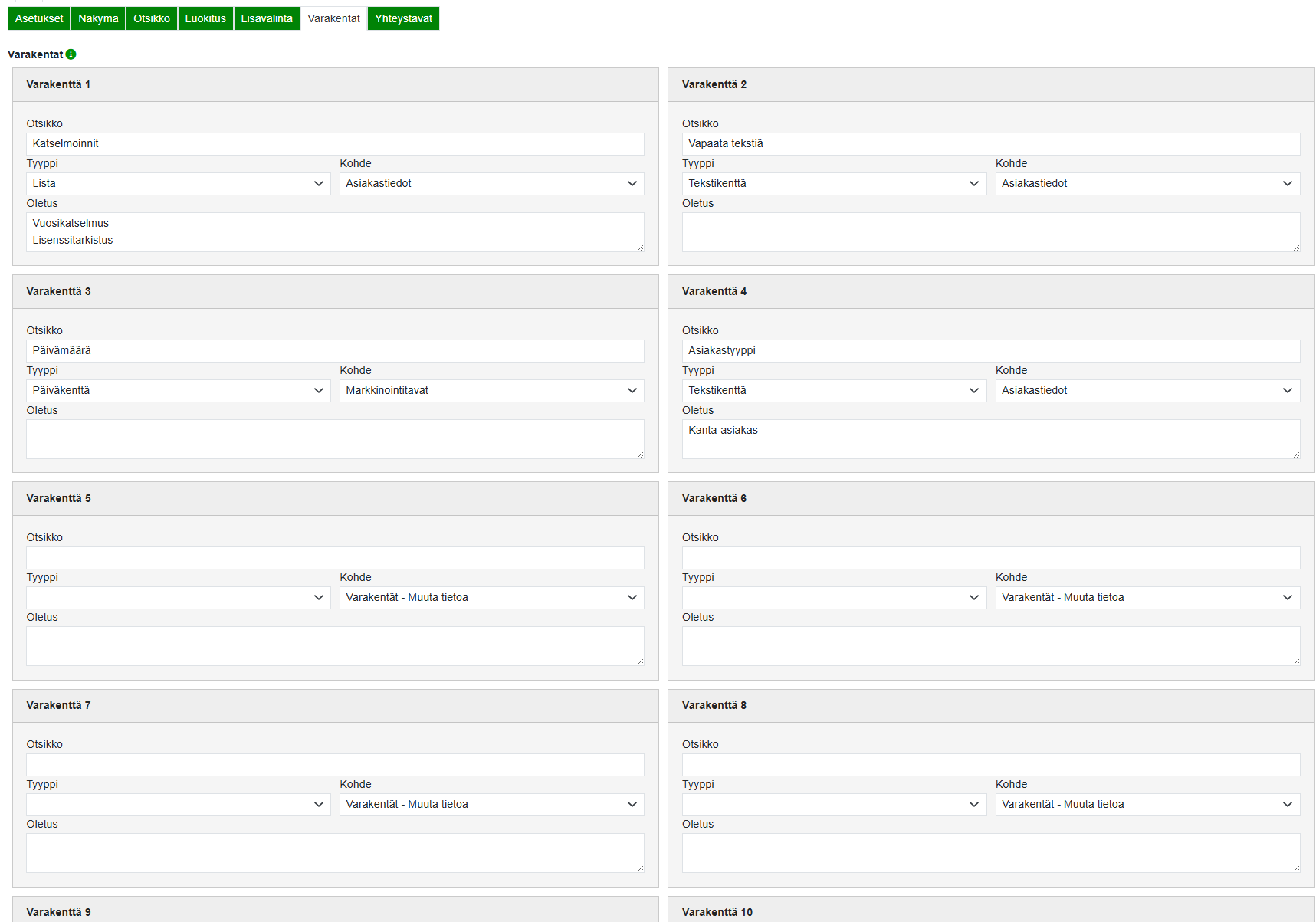
Task: Open the Asetukset tab
Action: point(39,18)
